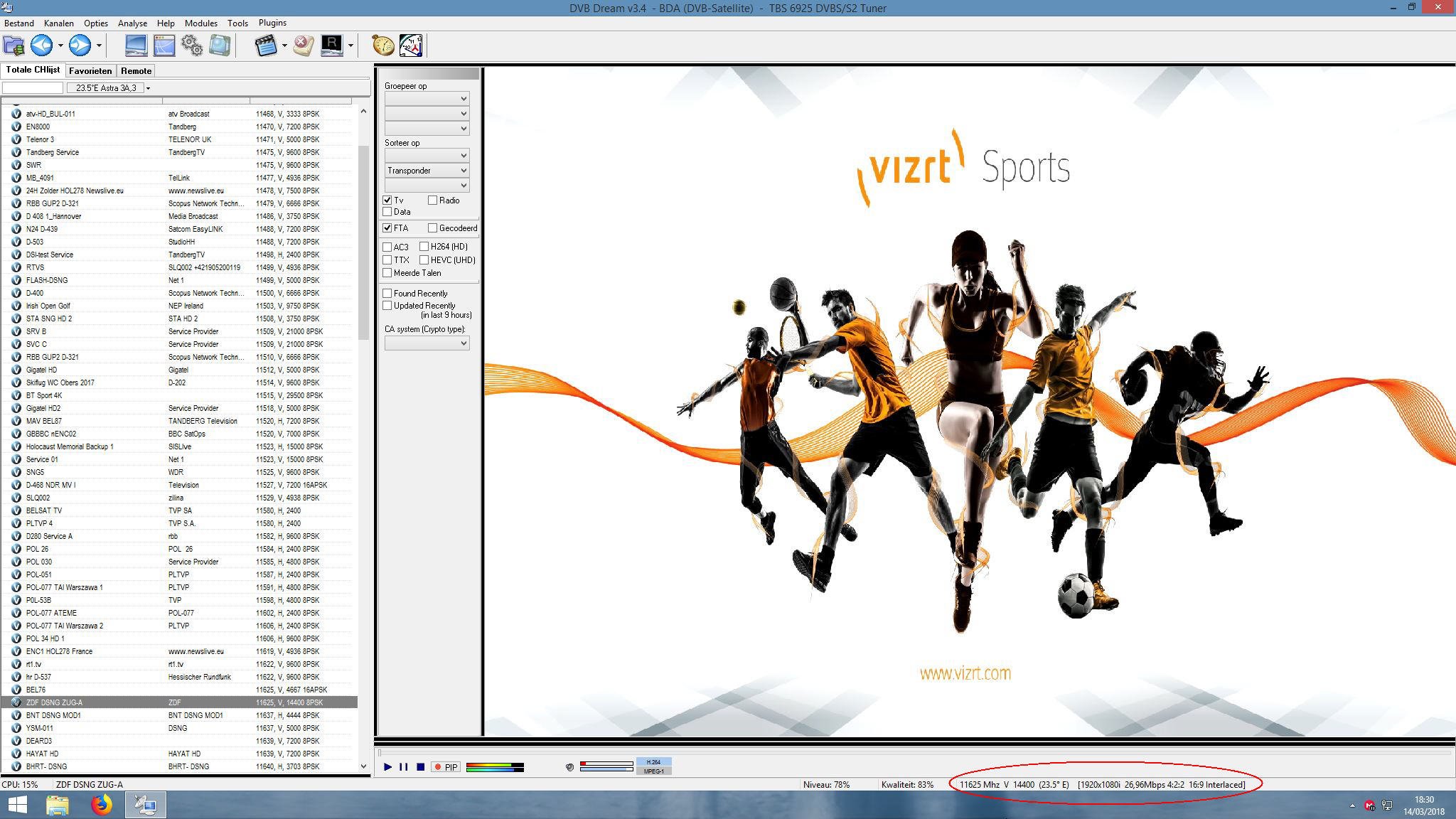Viewport: 1456px width, 819px height.
Task: Enable the Updated Recently checkbox
Action: click(387, 306)
